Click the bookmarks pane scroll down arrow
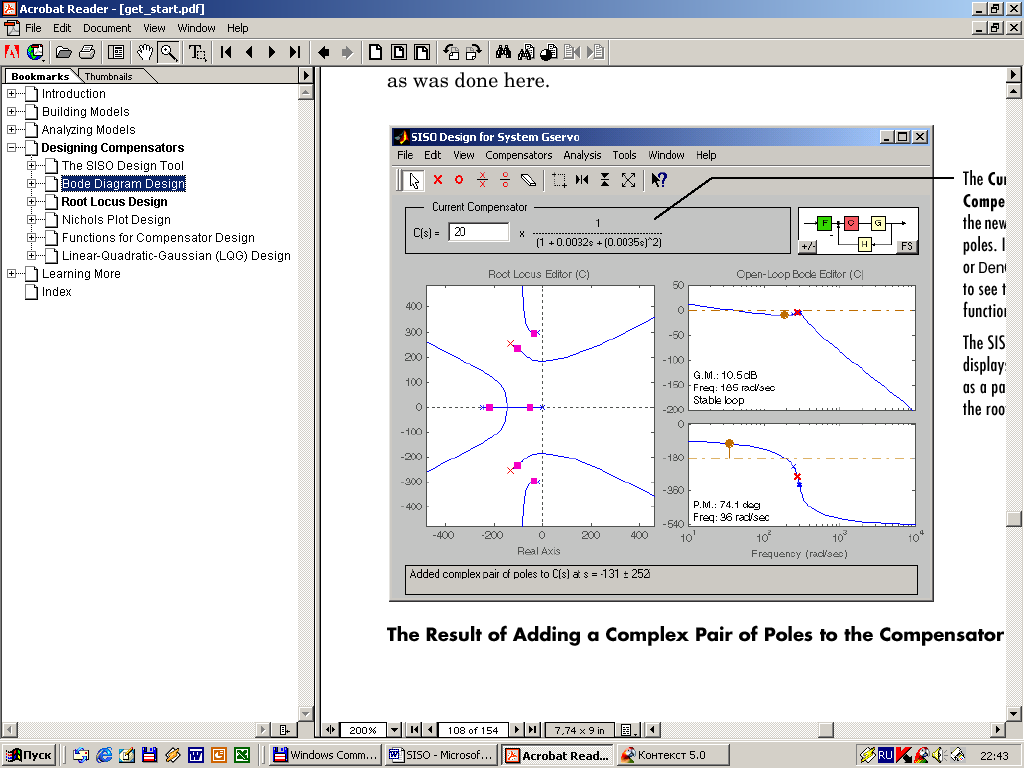 click(305, 713)
